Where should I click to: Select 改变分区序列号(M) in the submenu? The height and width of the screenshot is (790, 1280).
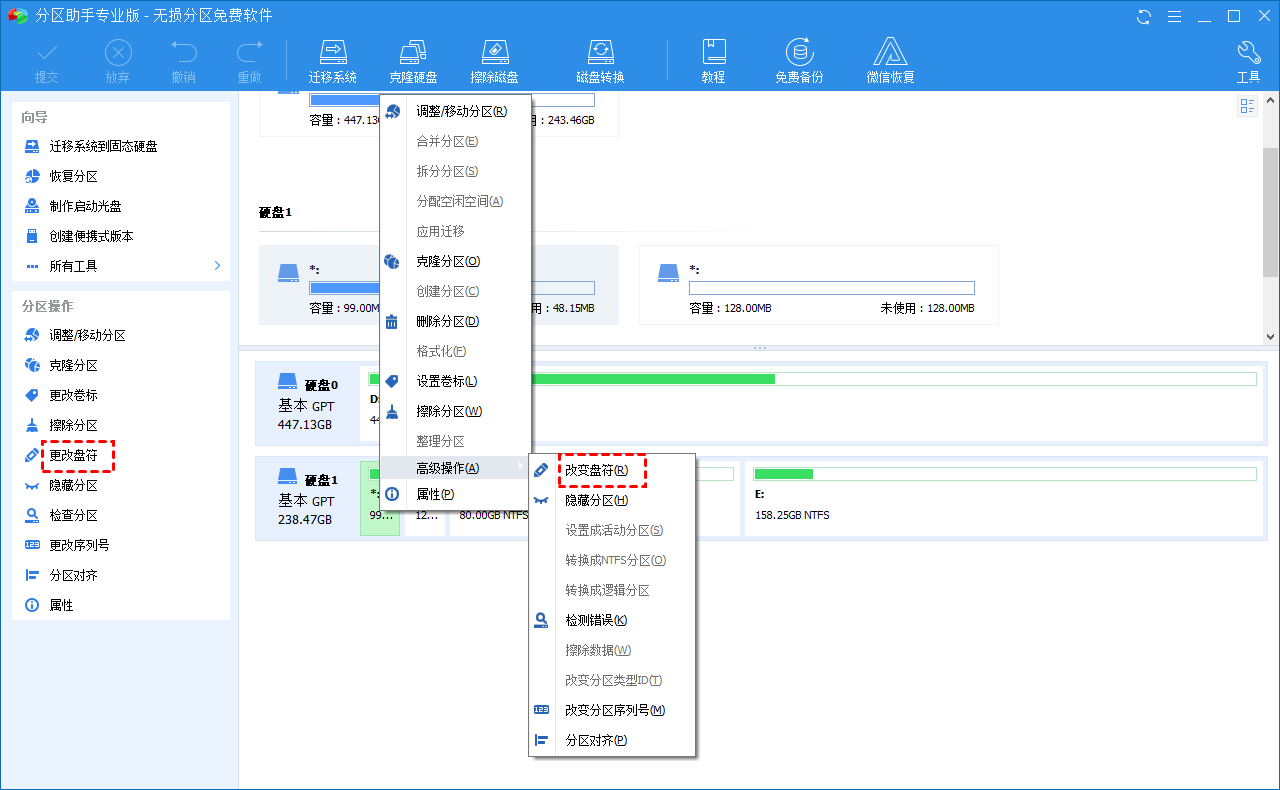point(612,710)
